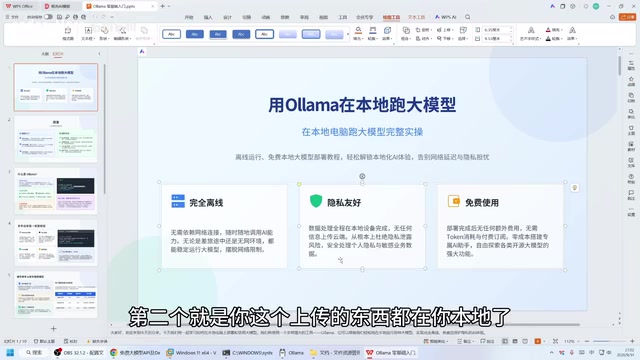Open the 文件 (File) menu
Viewport: 640px width, 360px height.
coord(12,17)
